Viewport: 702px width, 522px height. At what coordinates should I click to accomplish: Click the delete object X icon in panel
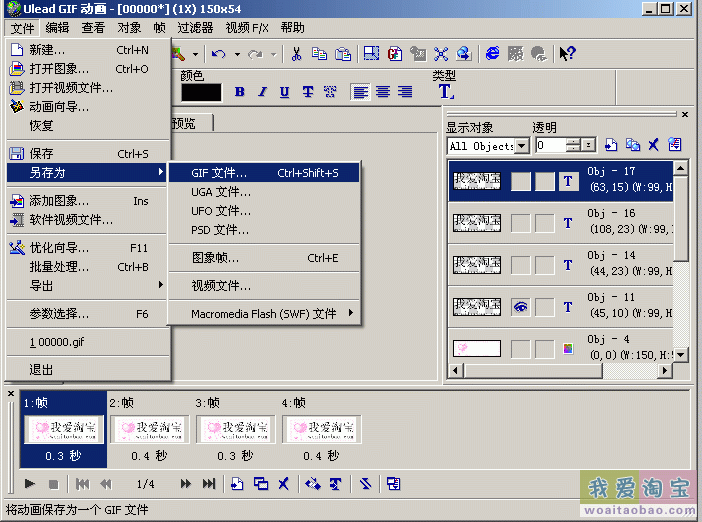(x=654, y=145)
